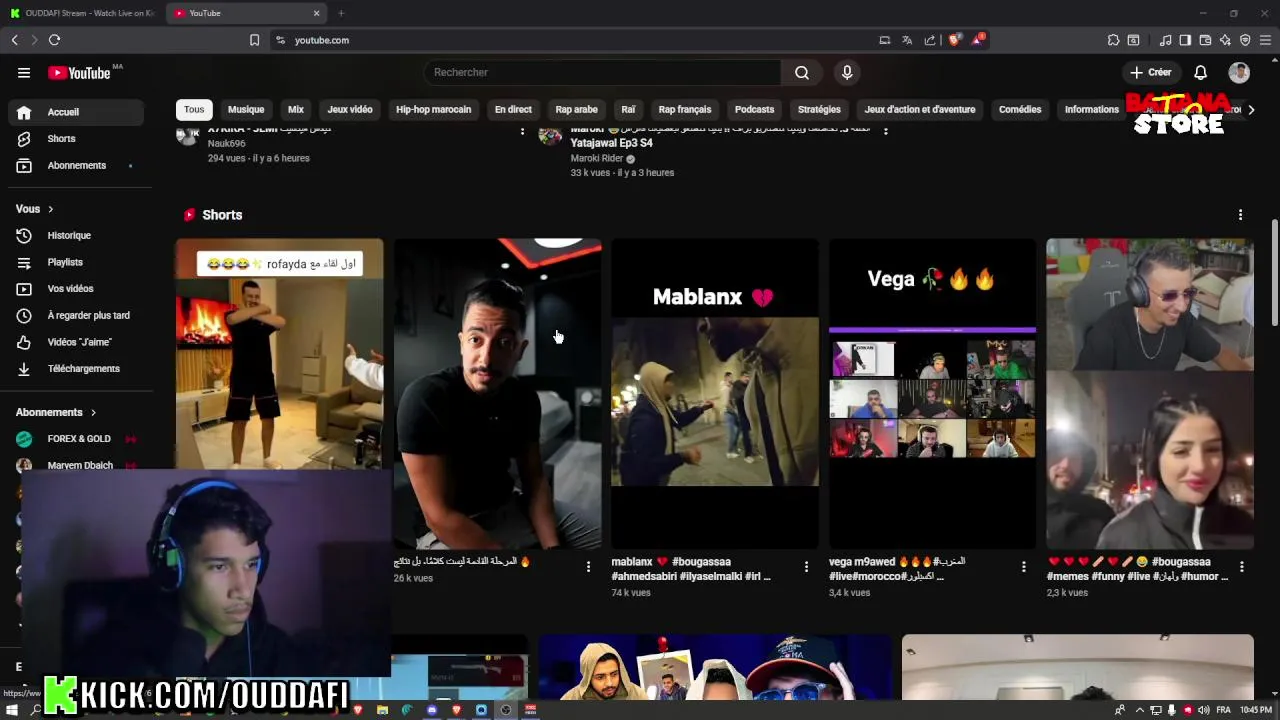Open the YouTube hamburger guide menu
Viewport: 1280px width, 720px height.
pos(24,72)
